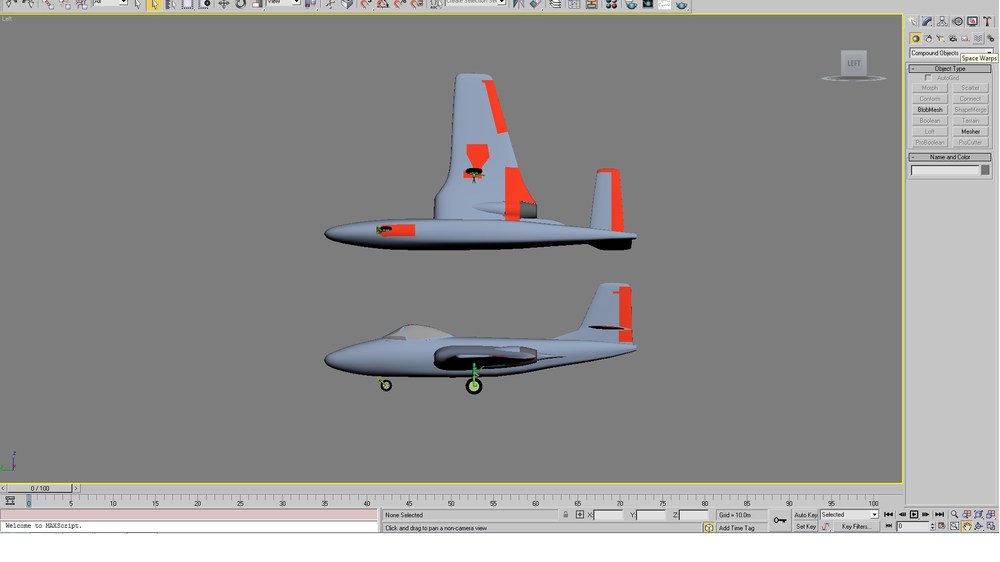Viewport: 1000px width, 562px height.
Task: Toggle the Selection Lock padlock
Action: pos(566,514)
